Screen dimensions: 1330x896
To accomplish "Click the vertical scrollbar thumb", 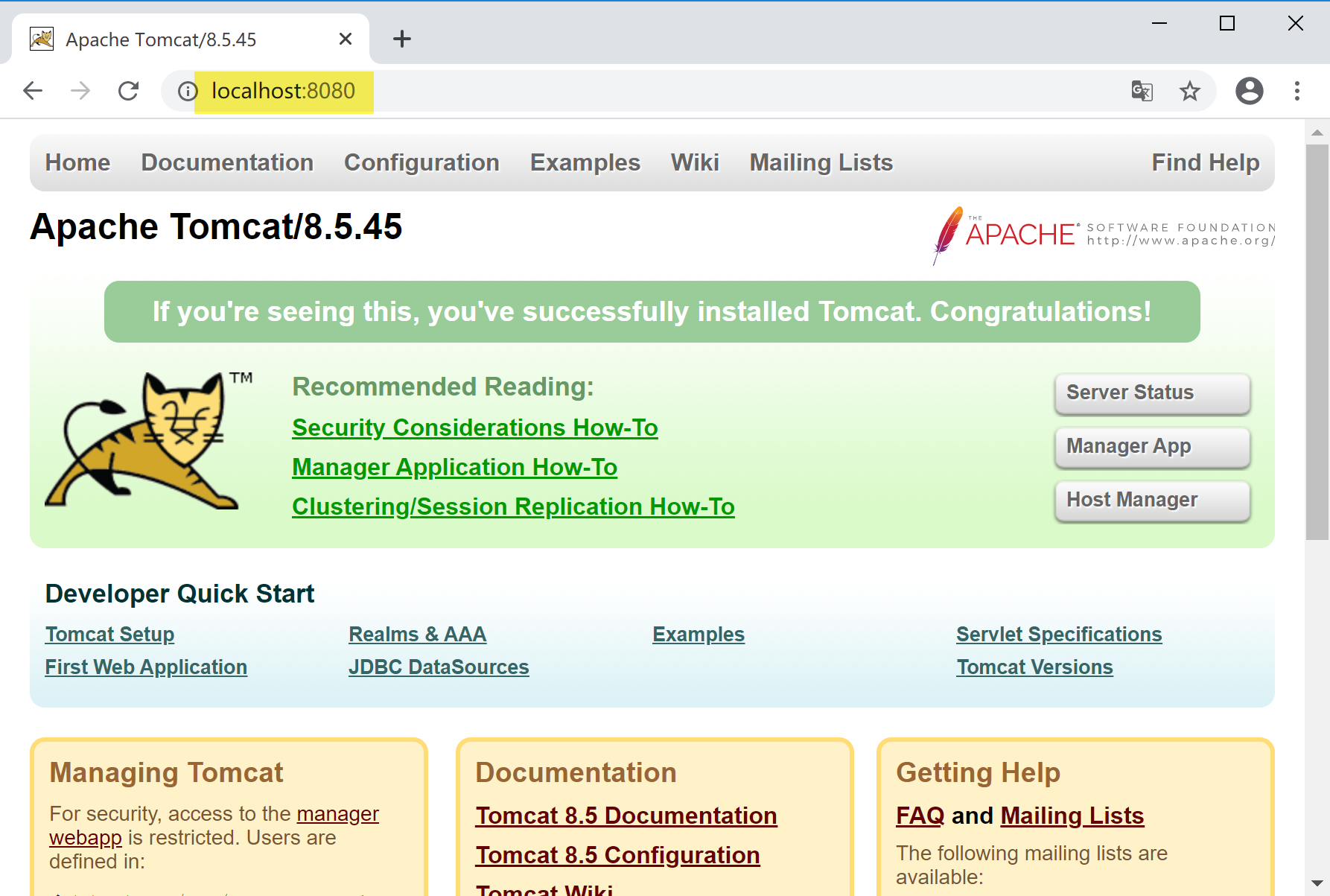I will click(1317, 342).
